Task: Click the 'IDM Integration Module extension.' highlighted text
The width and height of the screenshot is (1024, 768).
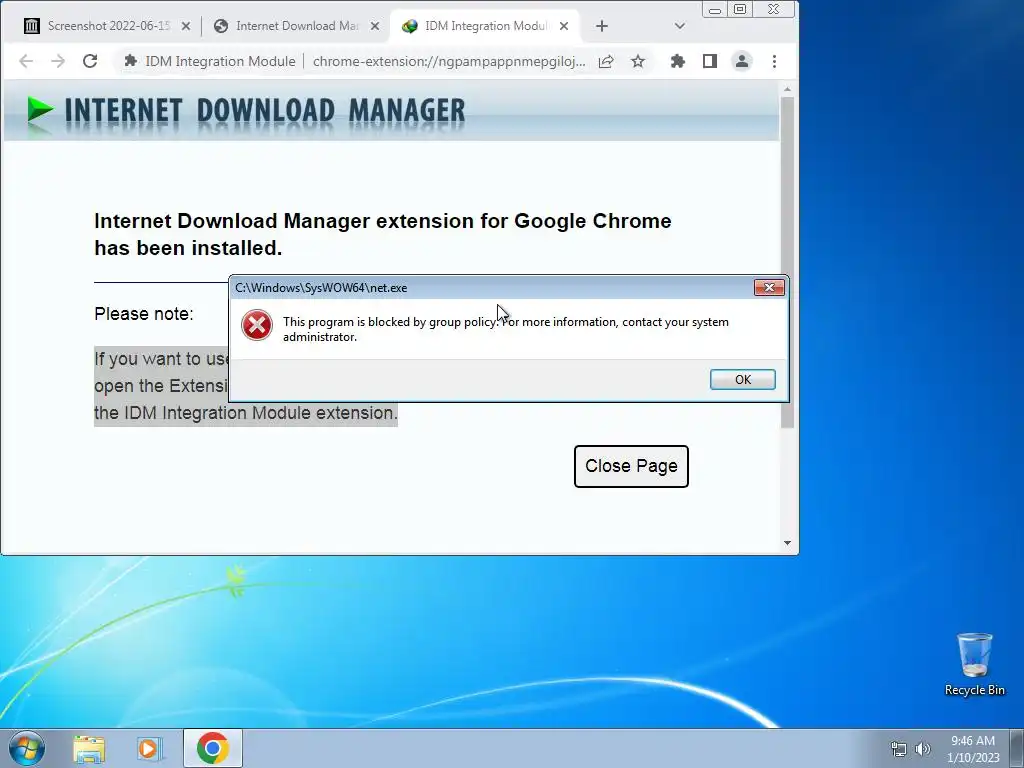Action: [246, 413]
